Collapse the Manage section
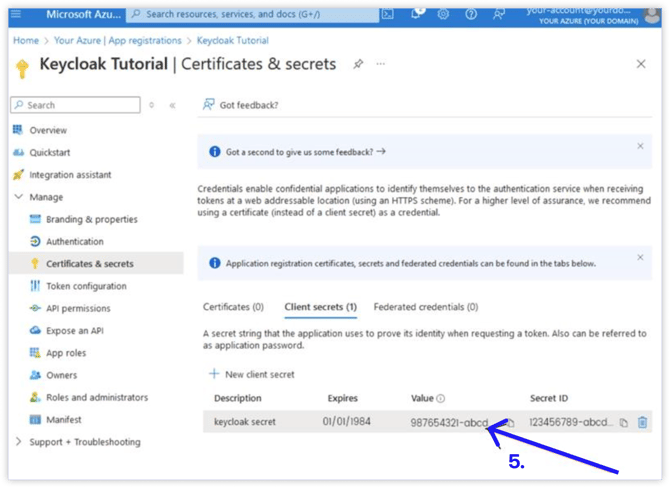 pyautogui.click(x=46, y=197)
